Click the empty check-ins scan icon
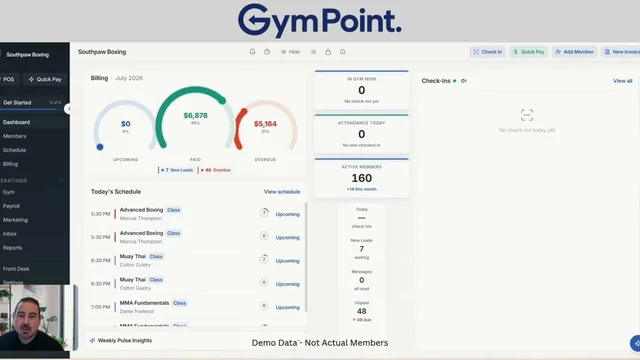The height and width of the screenshot is (360, 640). coord(527,115)
